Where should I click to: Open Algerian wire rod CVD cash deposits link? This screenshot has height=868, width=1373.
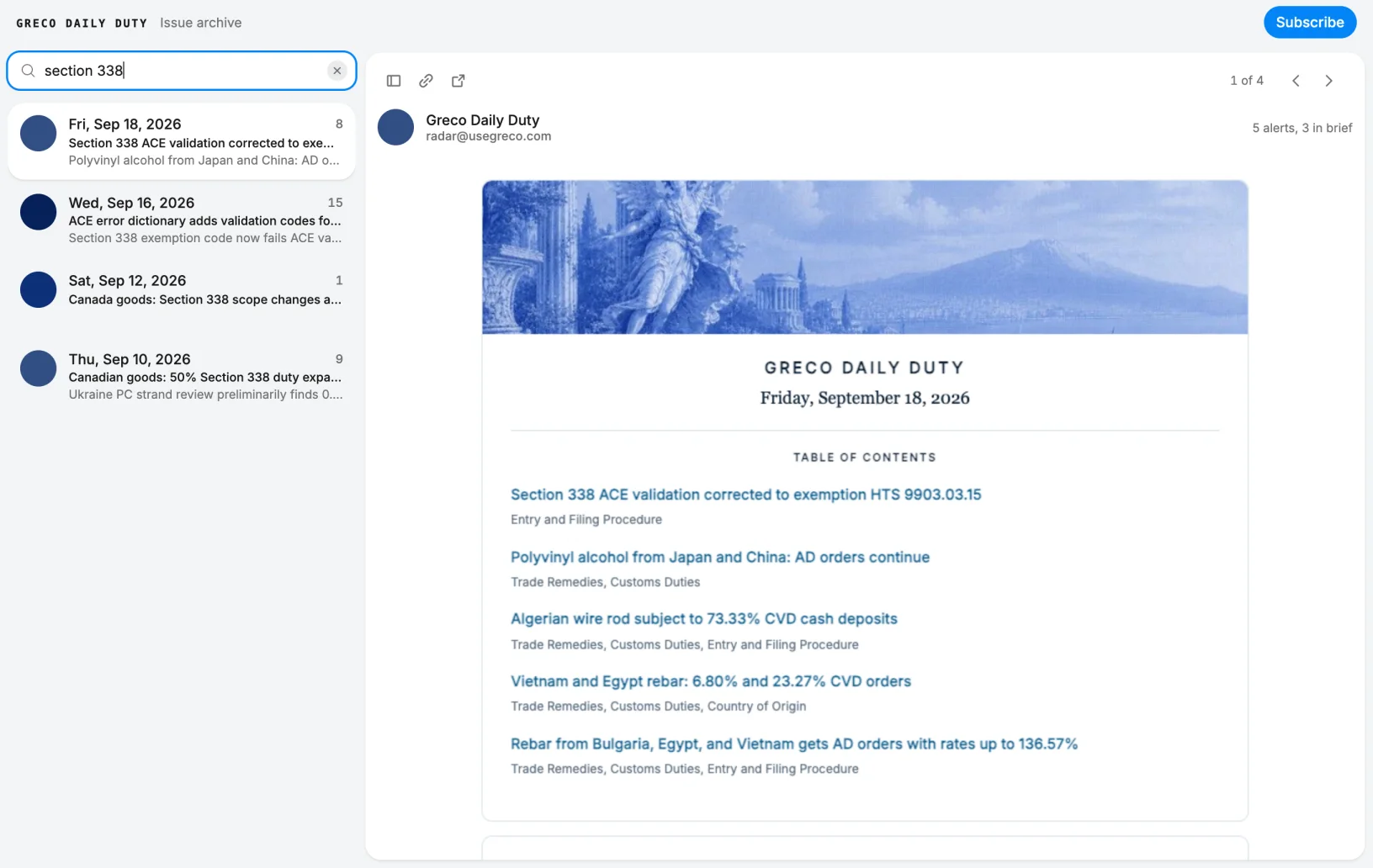tap(704, 619)
